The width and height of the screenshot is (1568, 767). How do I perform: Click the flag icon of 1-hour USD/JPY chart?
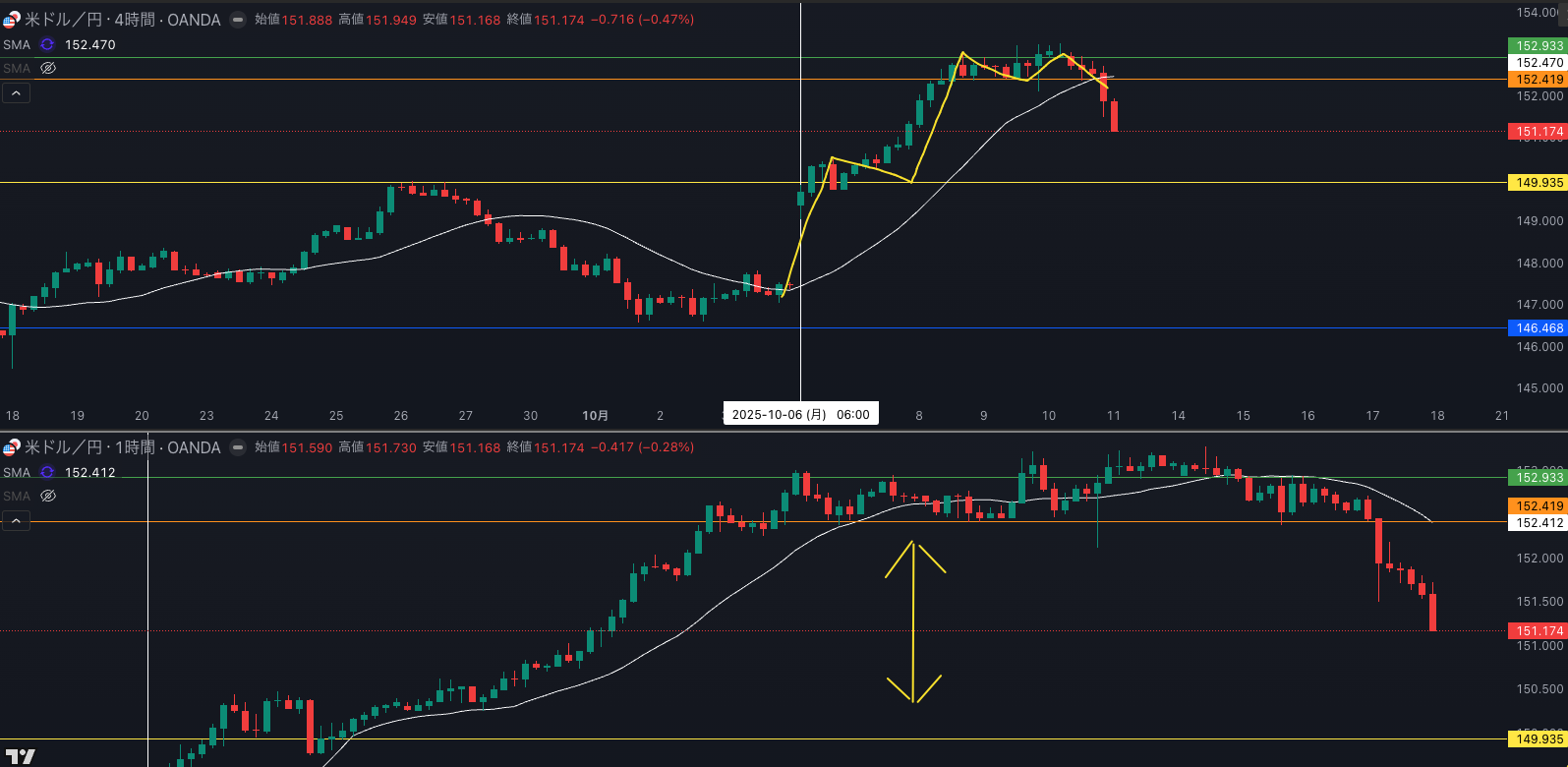coord(12,447)
